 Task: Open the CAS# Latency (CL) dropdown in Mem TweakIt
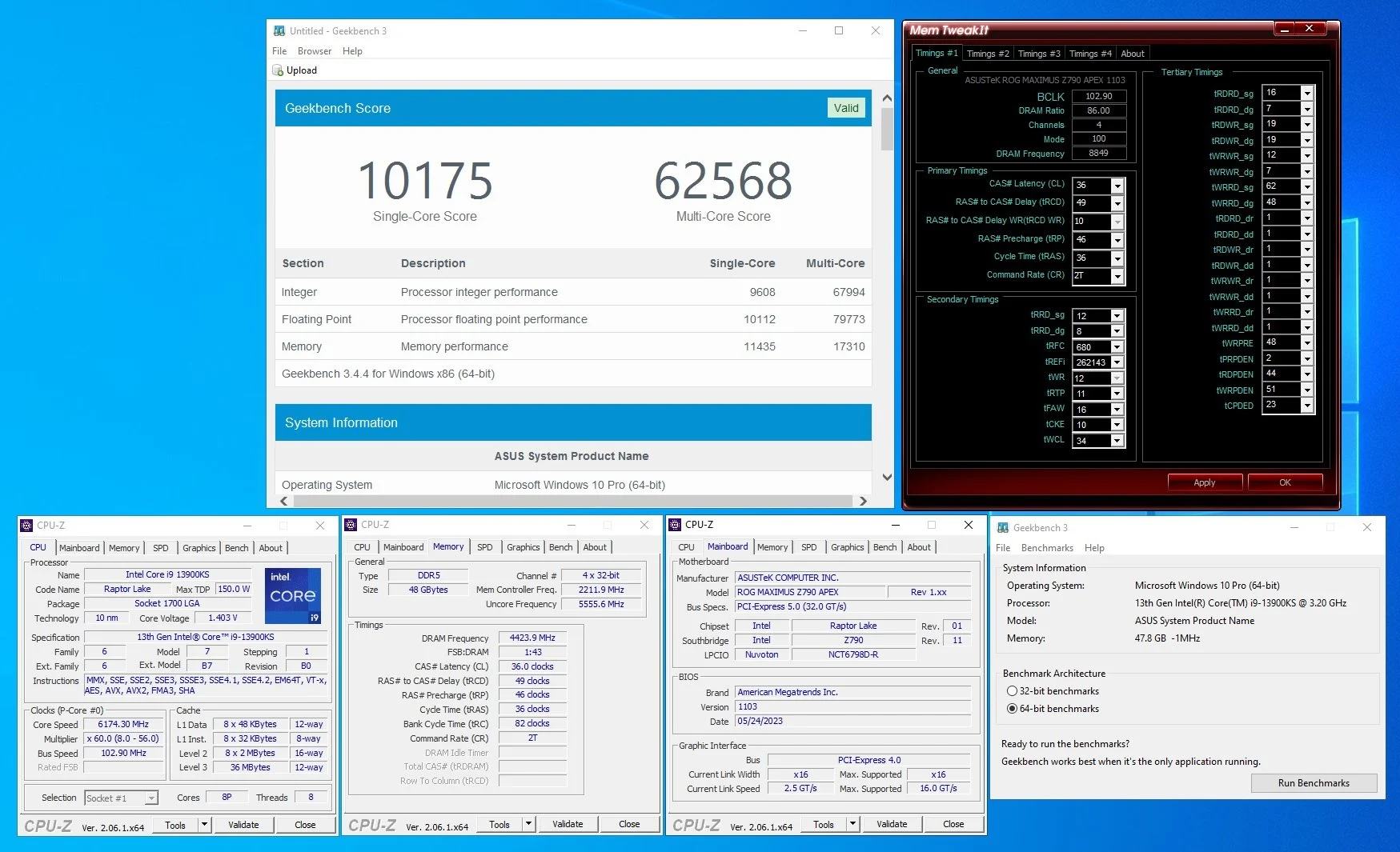tap(1117, 186)
